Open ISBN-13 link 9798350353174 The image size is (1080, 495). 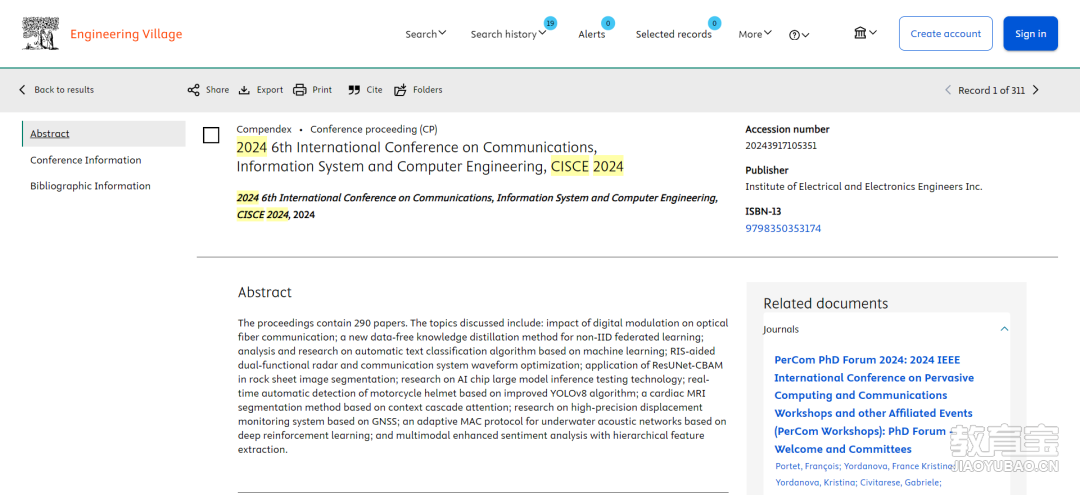point(783,228)
